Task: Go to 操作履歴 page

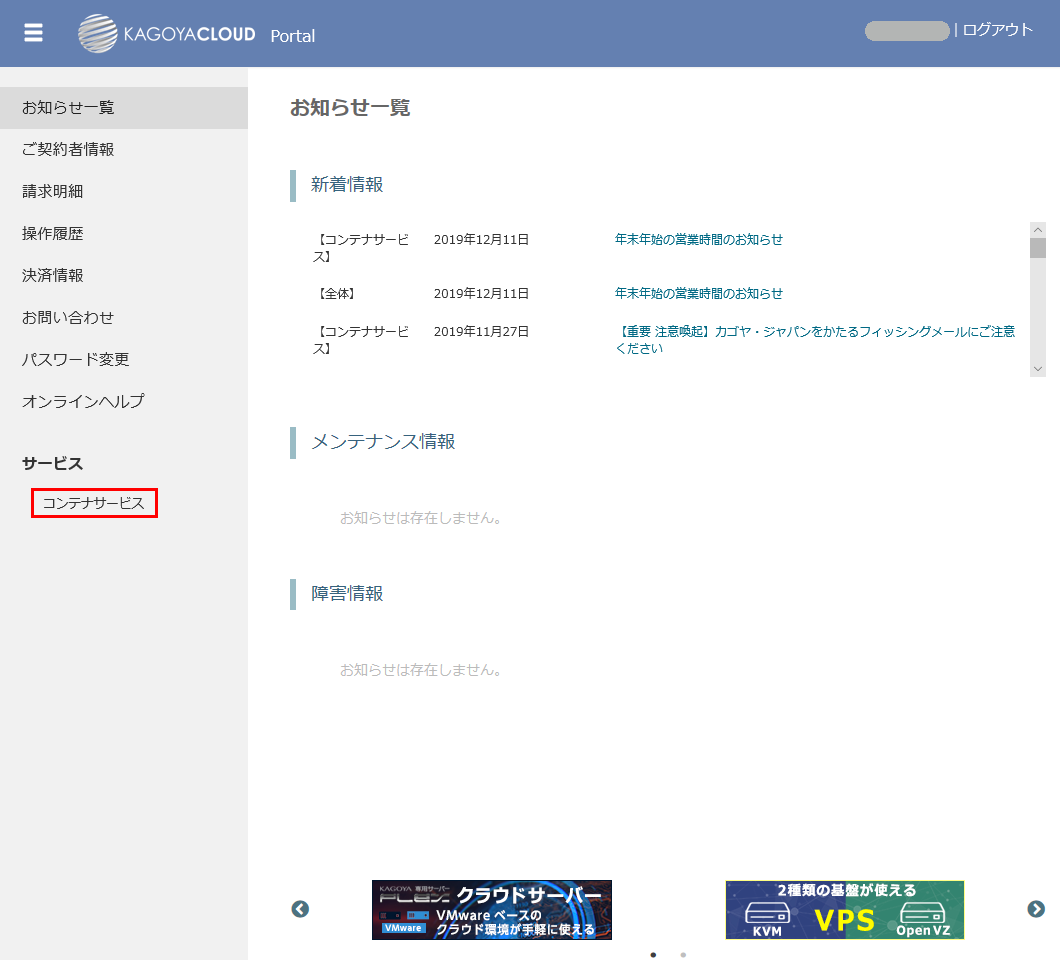Action: tap(53, 234)
